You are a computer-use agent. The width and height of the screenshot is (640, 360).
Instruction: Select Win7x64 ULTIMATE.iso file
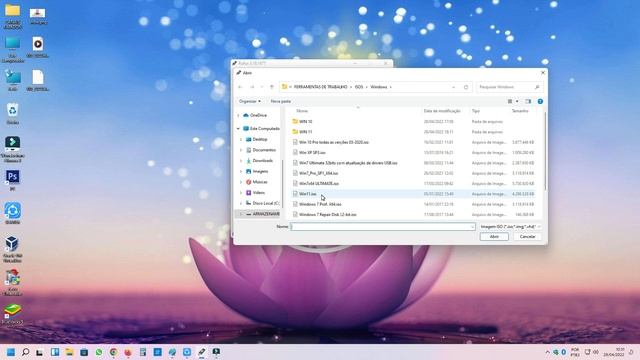pos(319,184)
